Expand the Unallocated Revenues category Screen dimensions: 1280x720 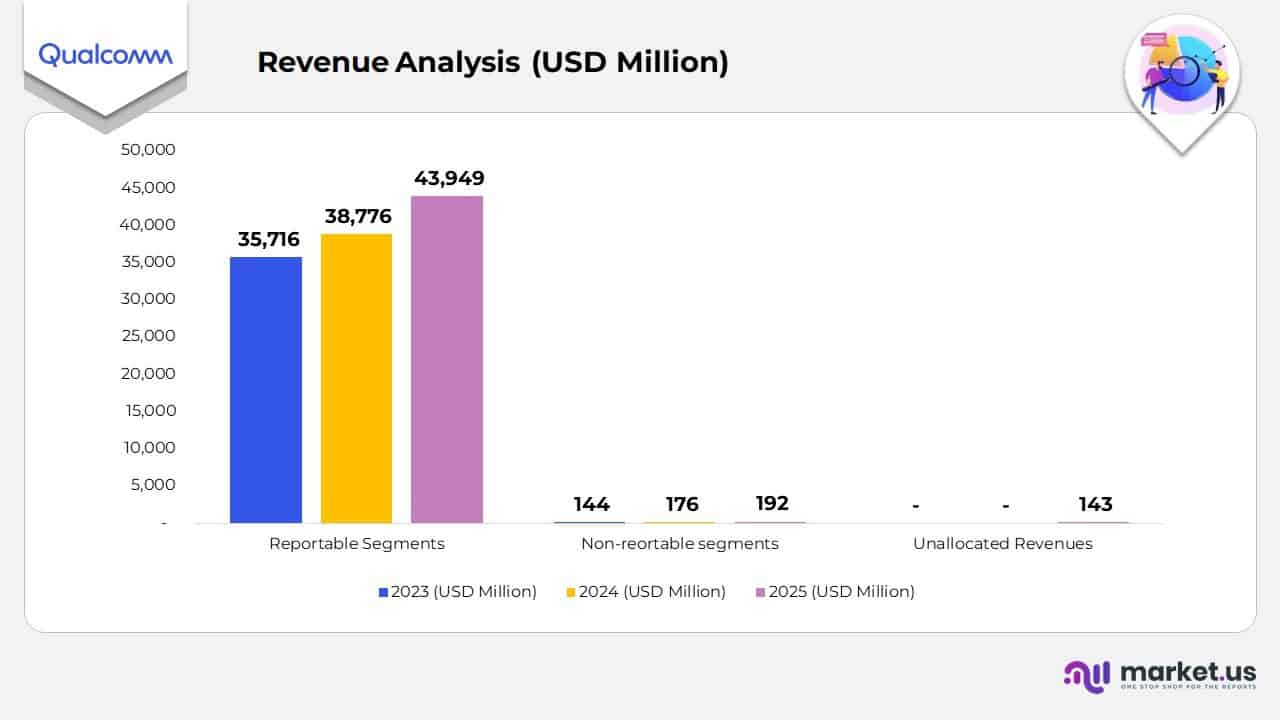(x=1003, y=543)
